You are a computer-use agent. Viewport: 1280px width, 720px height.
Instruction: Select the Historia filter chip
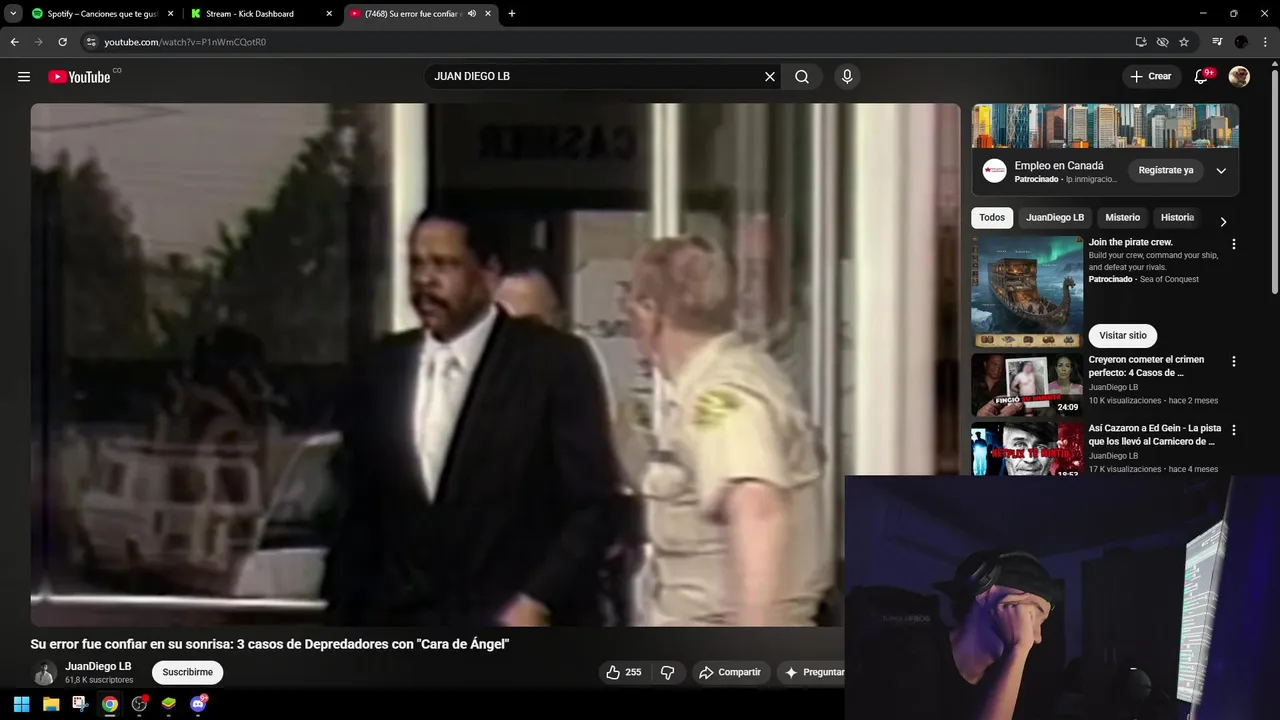coord(1177,218)
